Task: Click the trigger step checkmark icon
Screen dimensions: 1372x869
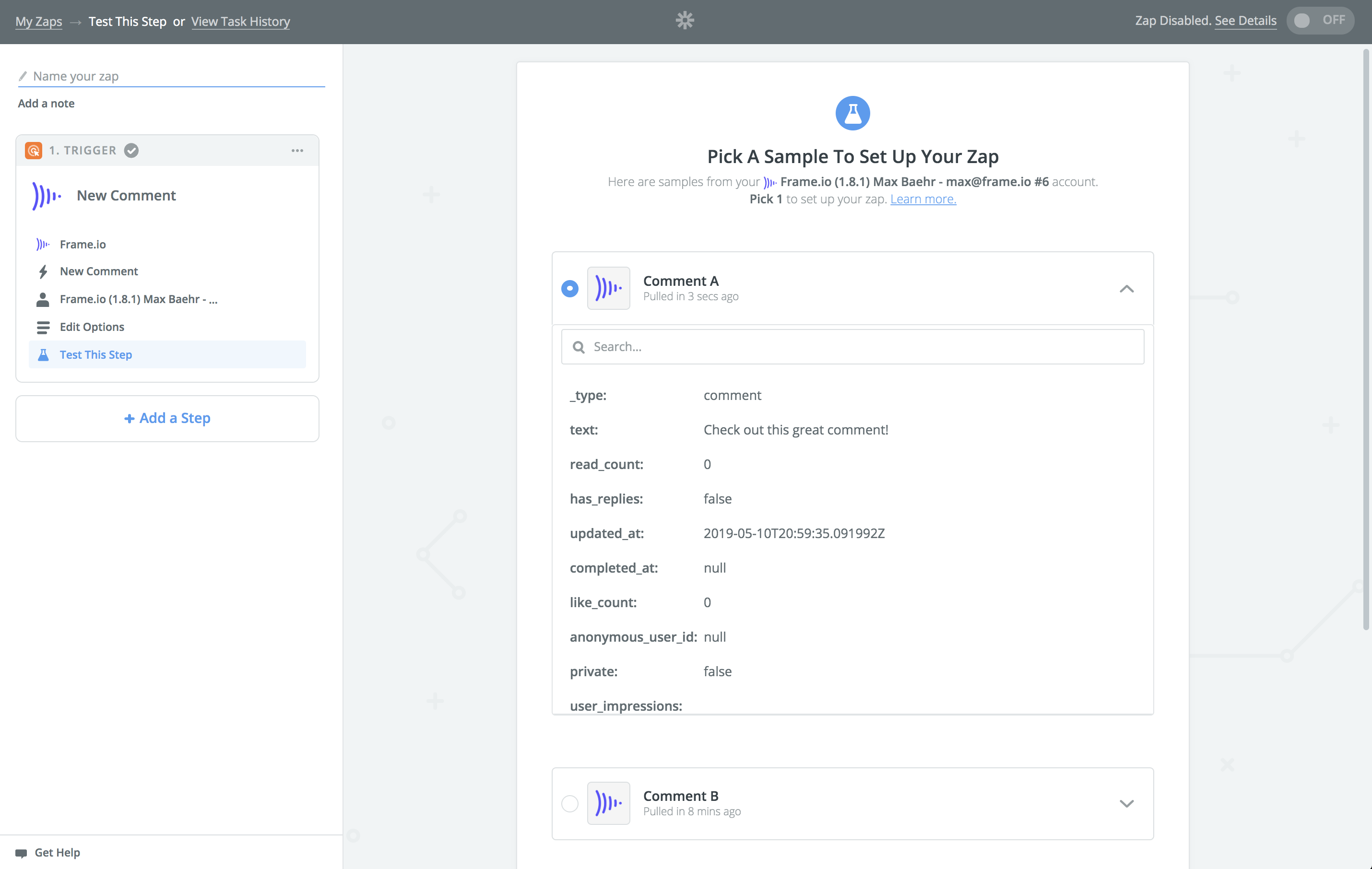Action: click(131, 150)
